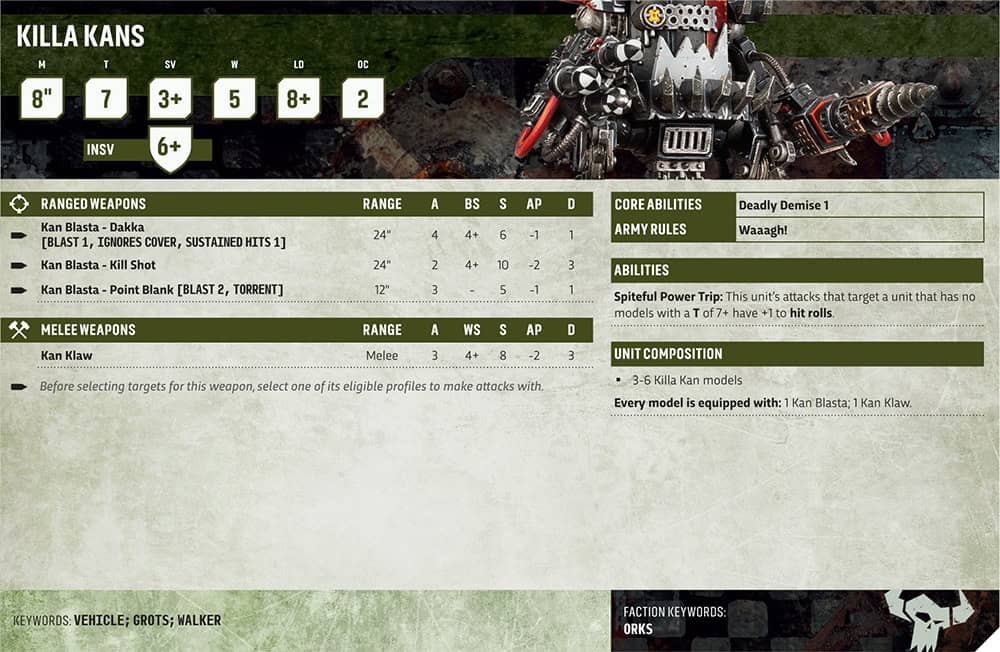Screen dimensions: 1000x652
Task: Click the Deadly Demise 1 ability
Action: [x=784, y=205]
